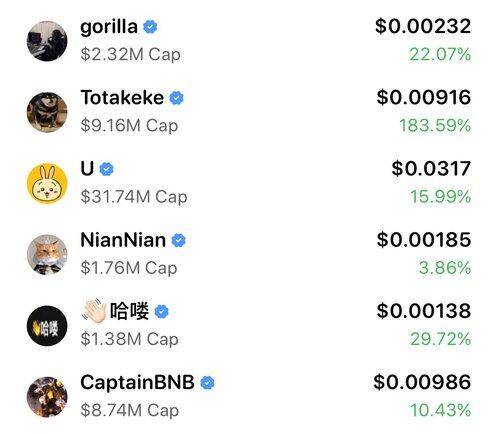The image size is (500, 434).
Task: Select the $31.74M Cap label
Action: pyautogui.click(x=134, y=196)
